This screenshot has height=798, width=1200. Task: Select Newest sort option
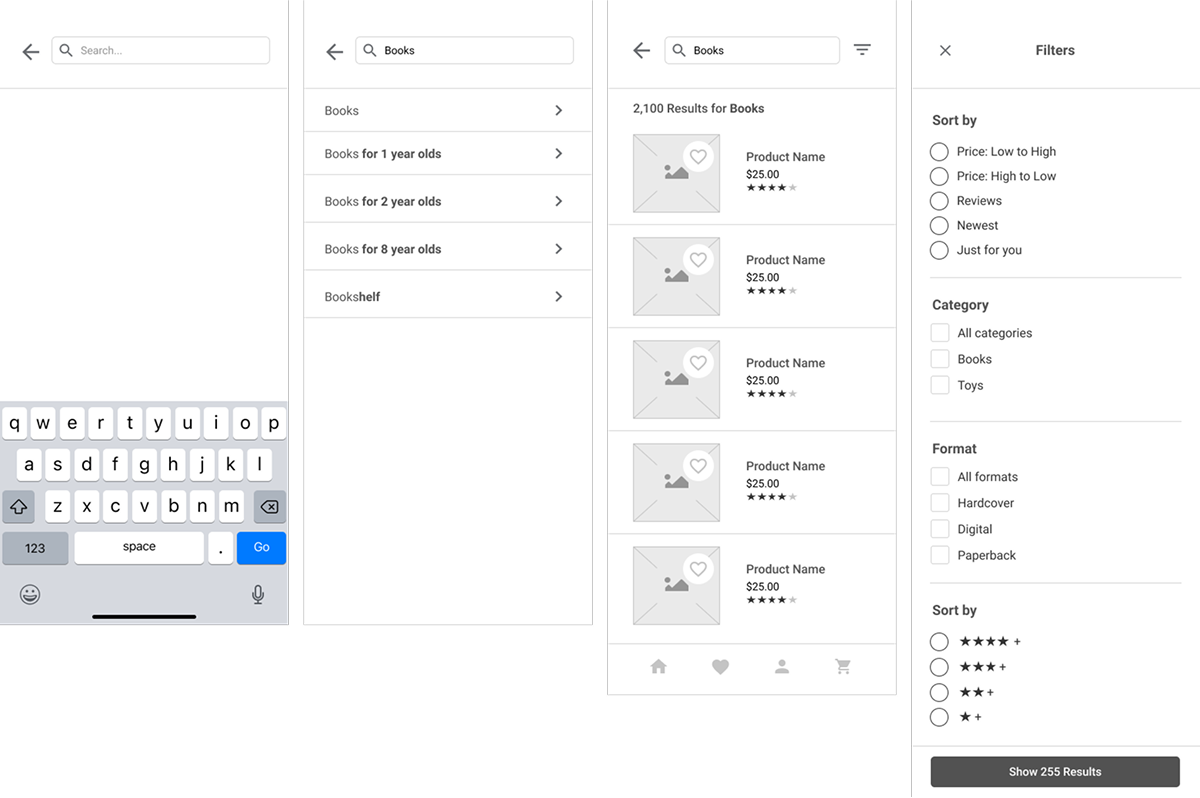tap(939, 226)
